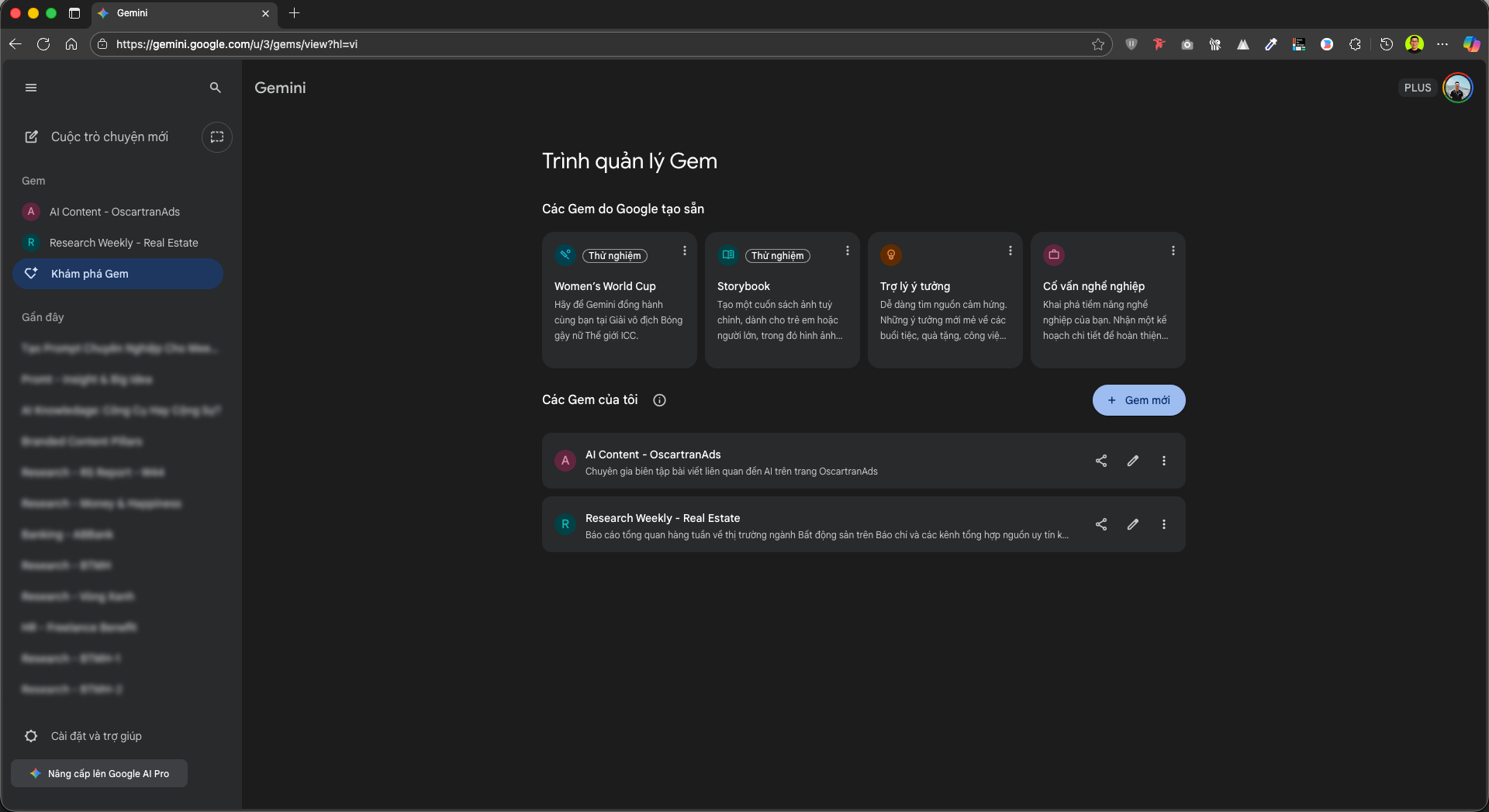
Task: Share the AI Content - OscartranAds gem
Action: click(x=1100, y=461)
